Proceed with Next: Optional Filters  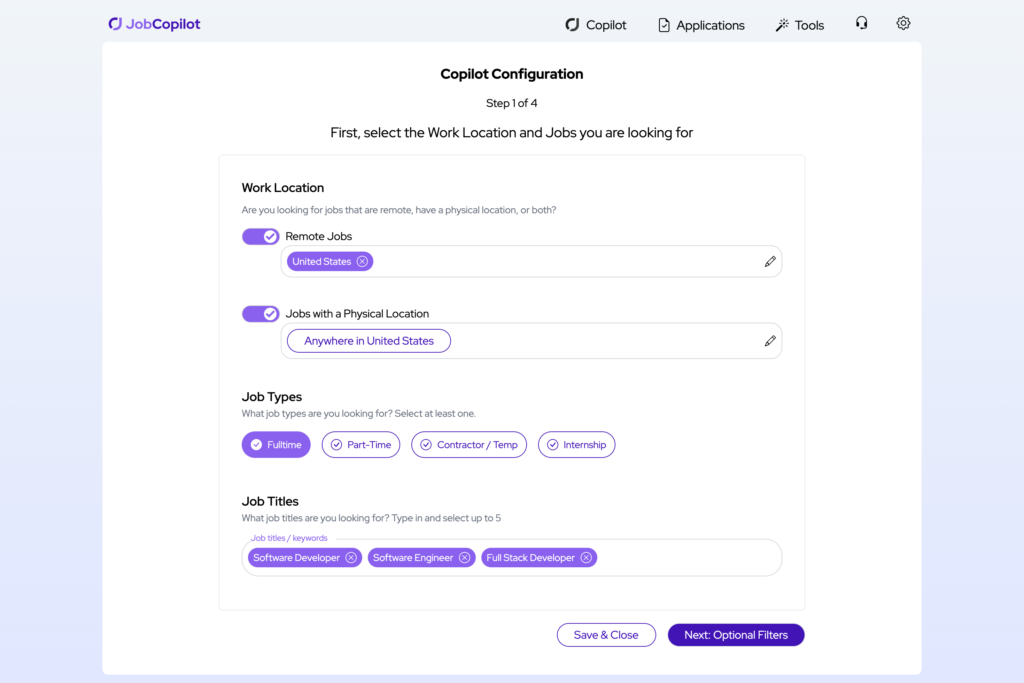click(x=735, y=634)
